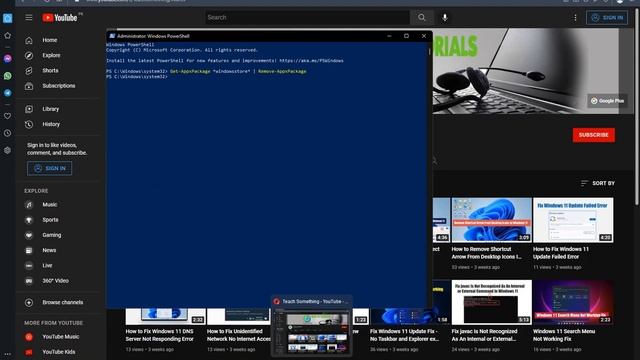Open 'Windows 11 Search Menu Not Working Fix' title
This screenshot has width=640, height=360.
click(x=564, y=335)
